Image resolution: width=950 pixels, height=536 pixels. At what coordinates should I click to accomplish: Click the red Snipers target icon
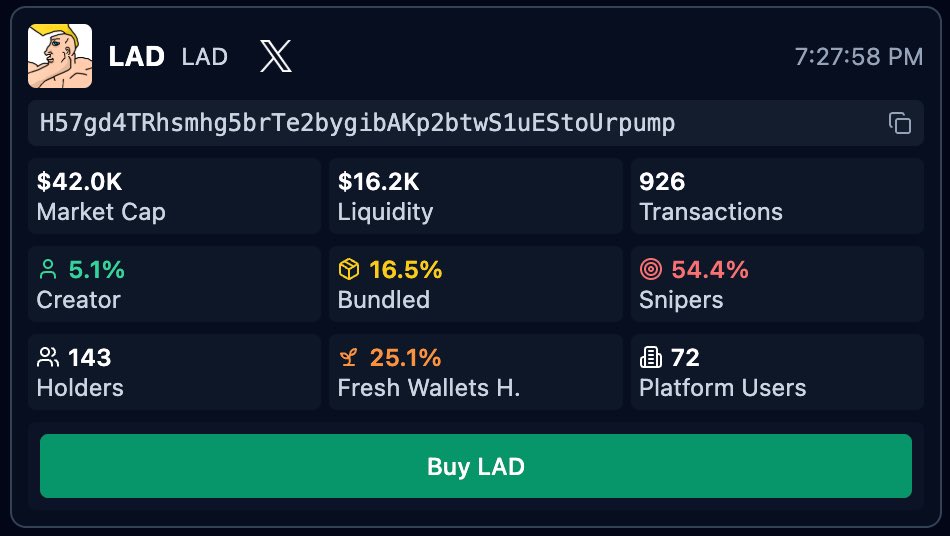[x=651, y=270]
